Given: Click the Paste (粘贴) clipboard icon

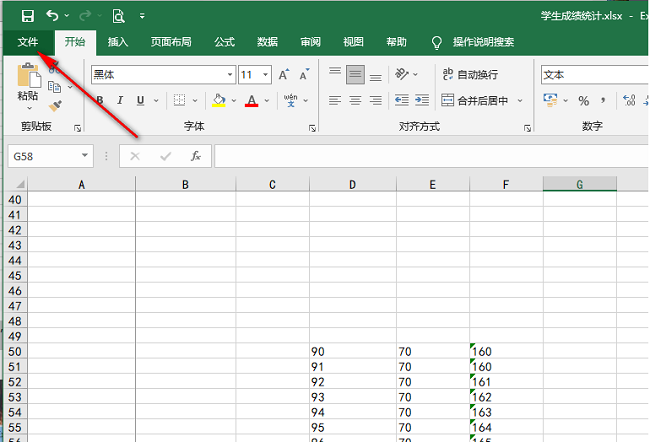Looking at the screenshot, I should (28, 76).
